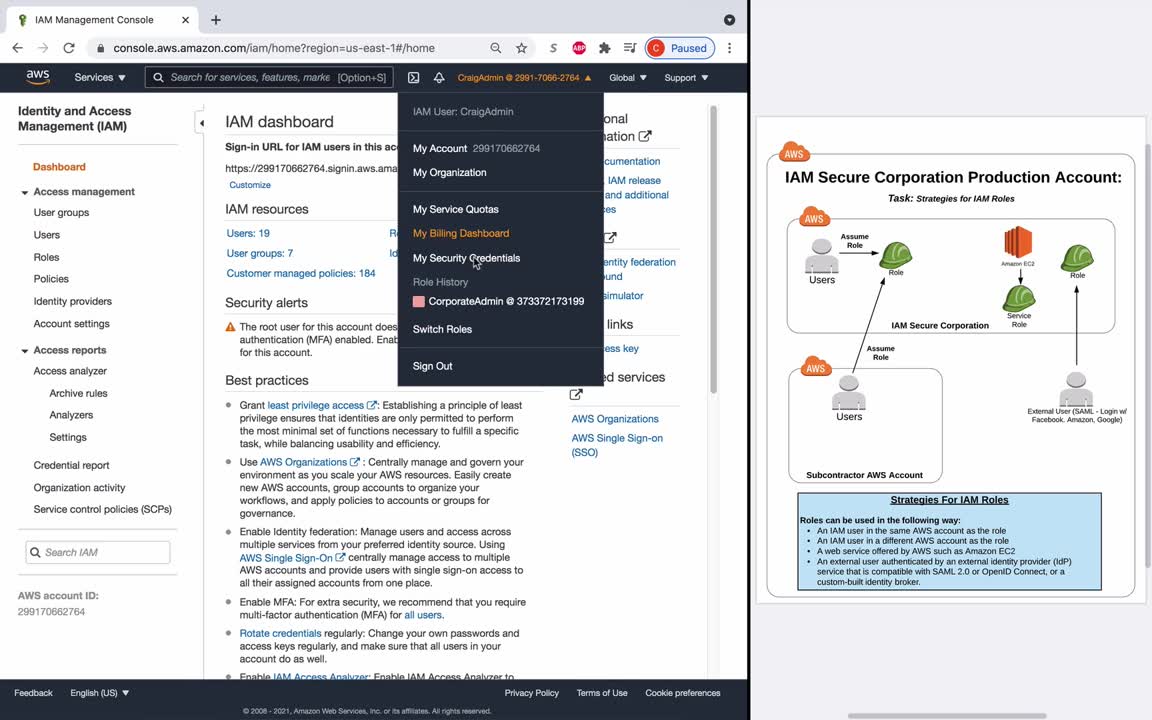1152x720 pixels.
Task: Open the Extensions puzzle icon
Action: click(x=604, y=48)
